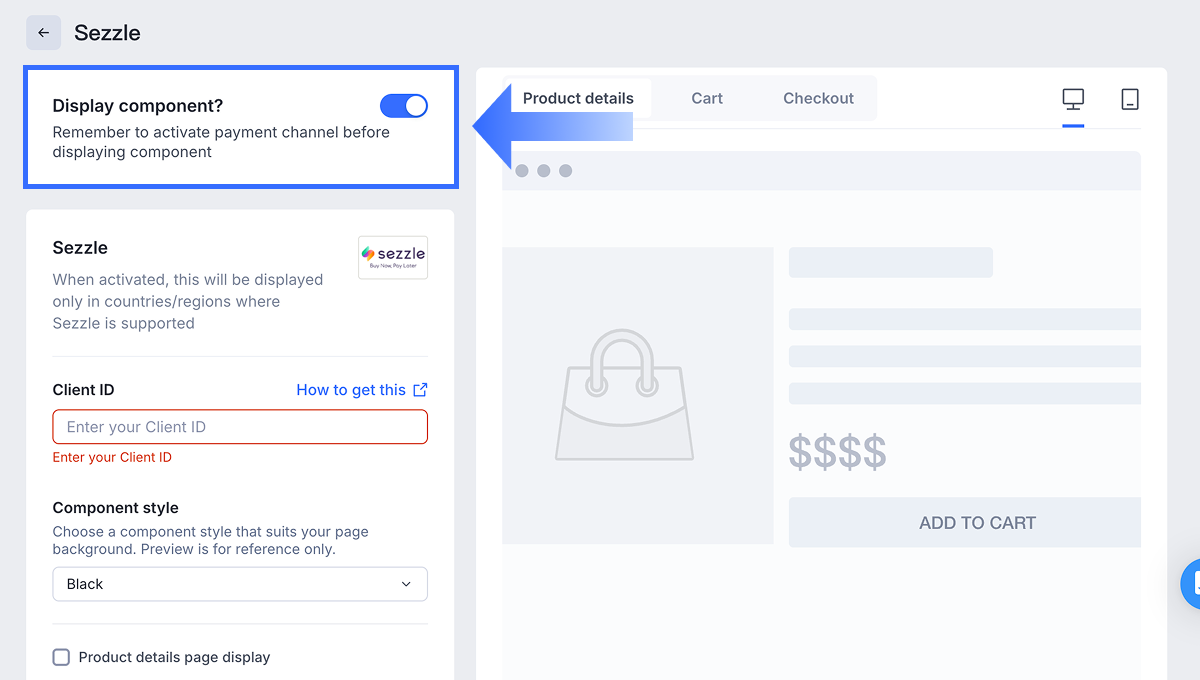The image size is (1200, 680).
Task: Switch to the Cart tab
Action: (707, 98)
